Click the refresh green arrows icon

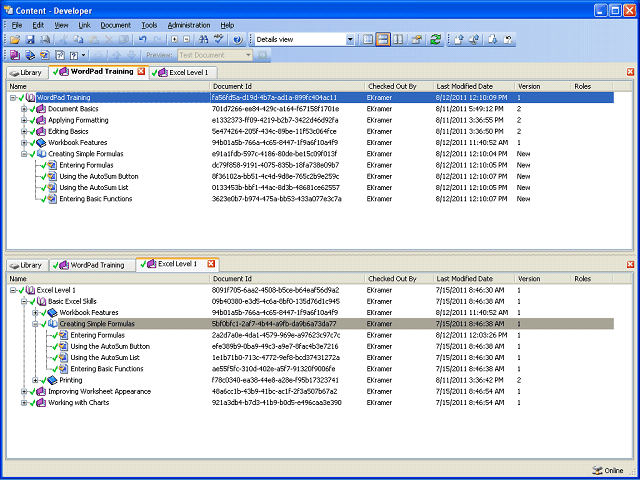[x=436, y=40]
